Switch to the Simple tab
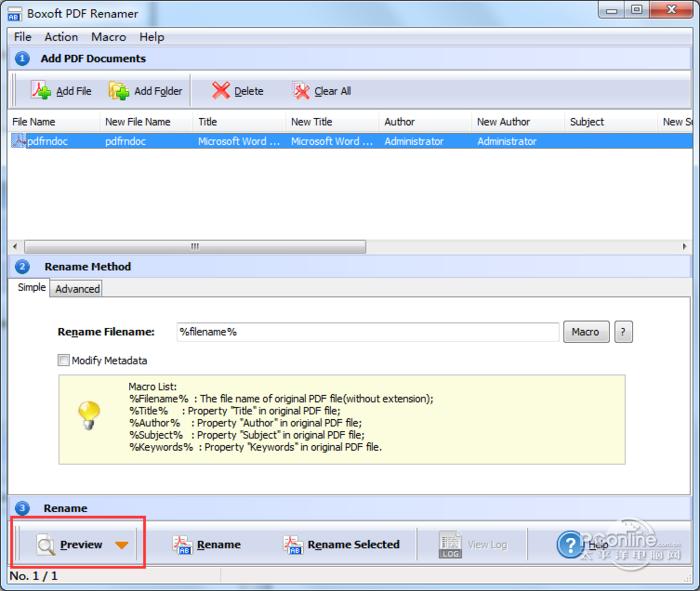 tap(31, 287)
